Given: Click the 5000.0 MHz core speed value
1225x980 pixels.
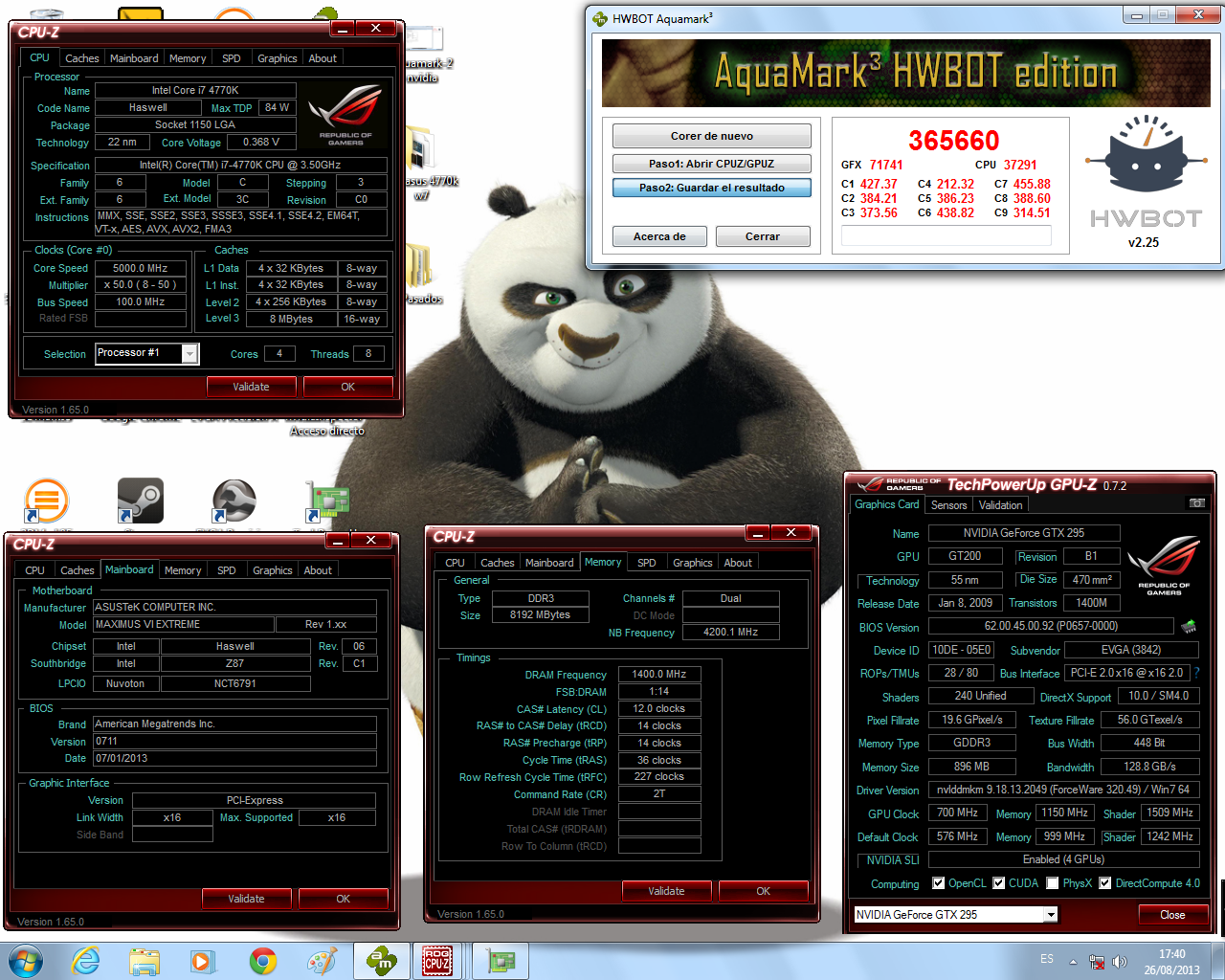Looking at the screenshot, I should 140,268.
